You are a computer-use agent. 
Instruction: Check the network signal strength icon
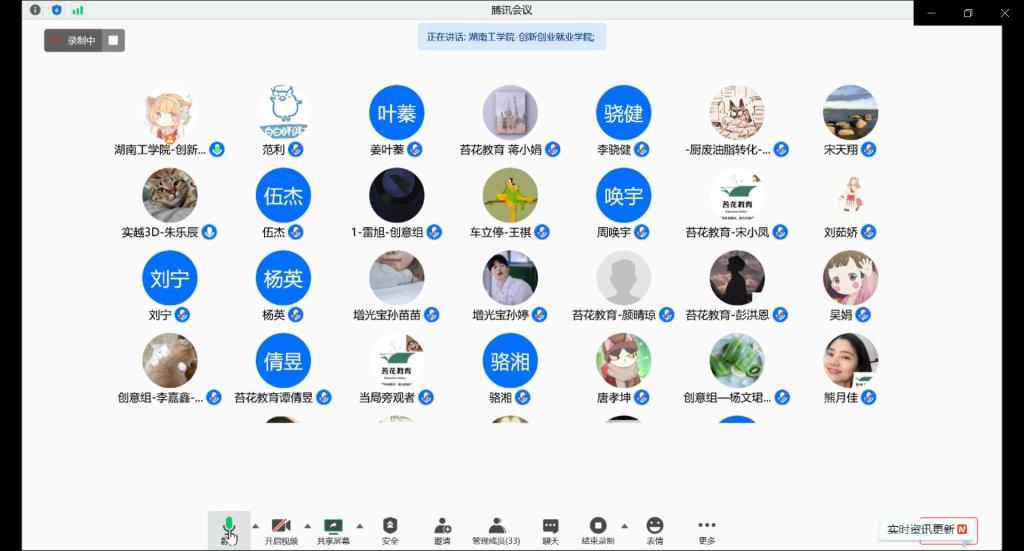pyautogui.click(x=78, y=10)
